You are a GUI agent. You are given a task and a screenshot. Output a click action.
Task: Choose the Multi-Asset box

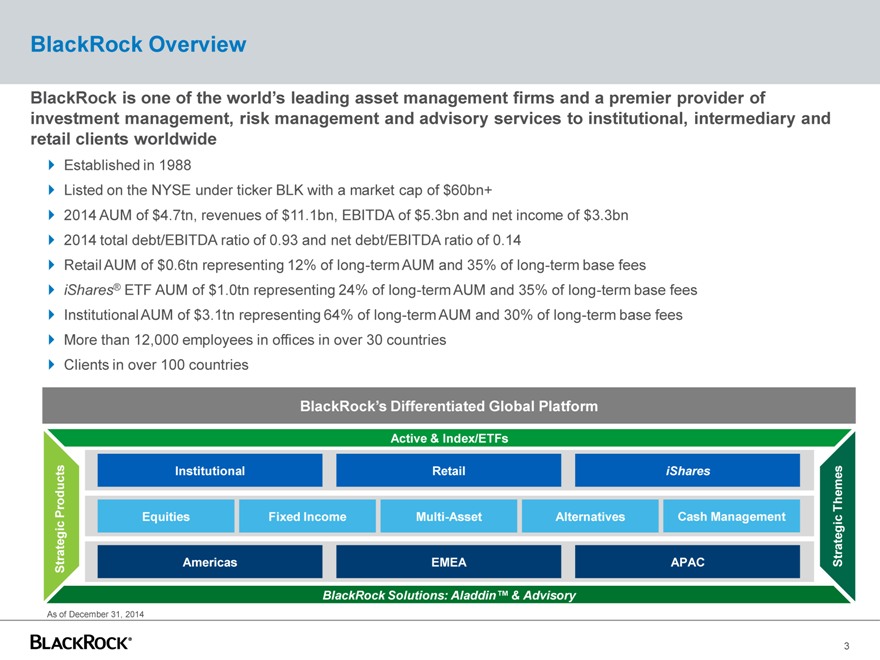point(448,517)
